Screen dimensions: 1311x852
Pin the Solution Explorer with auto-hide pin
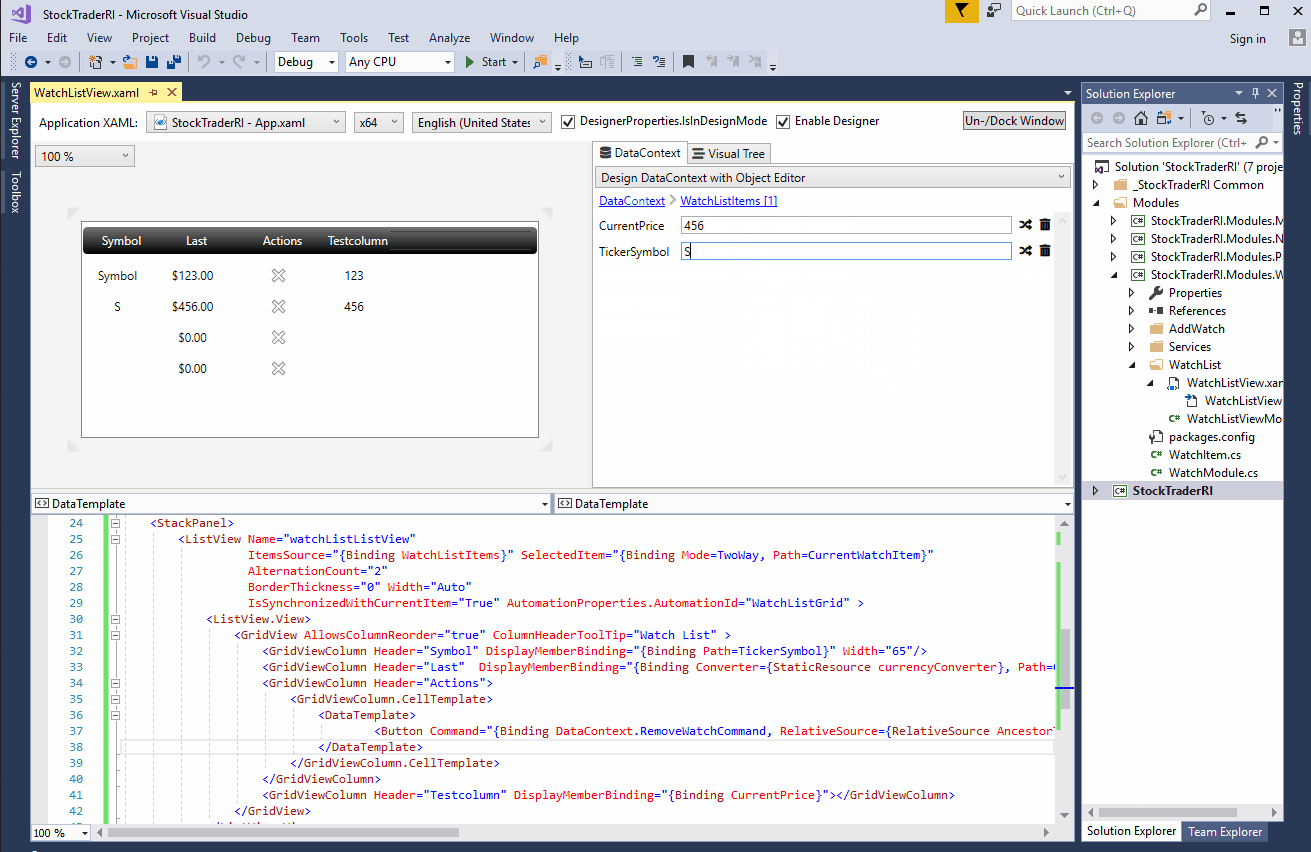click(x=1256, y=93)
